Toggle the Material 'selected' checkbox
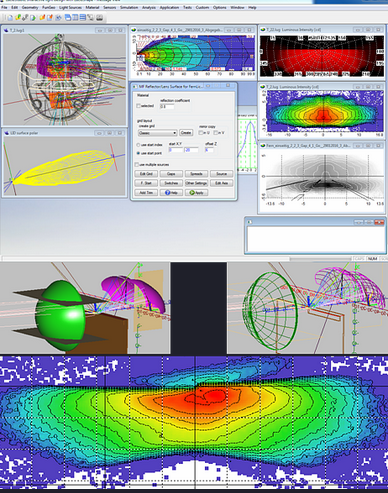388x493 pixels. [138, 106]
